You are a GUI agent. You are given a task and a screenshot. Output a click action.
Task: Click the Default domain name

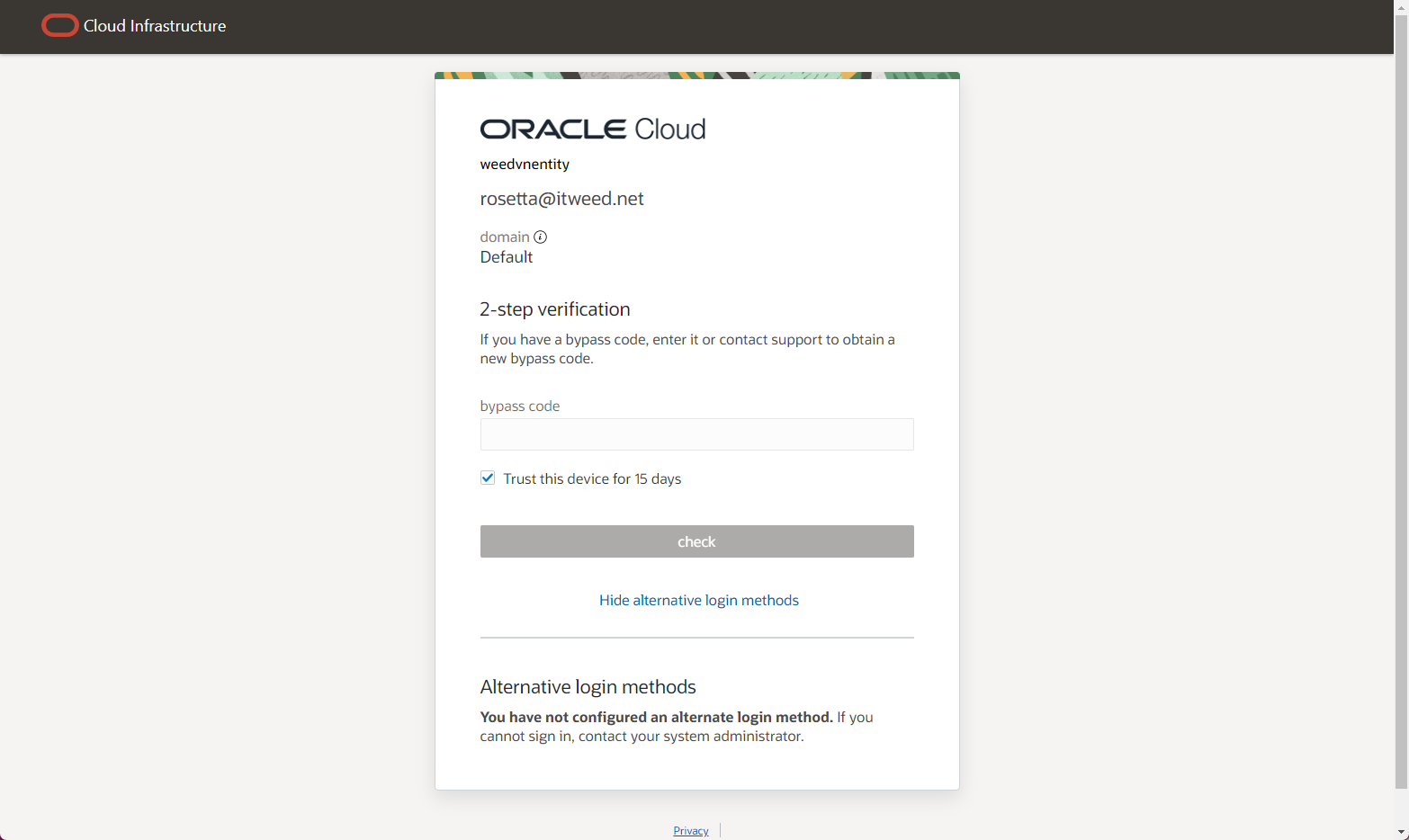click(x=506, y=256)
